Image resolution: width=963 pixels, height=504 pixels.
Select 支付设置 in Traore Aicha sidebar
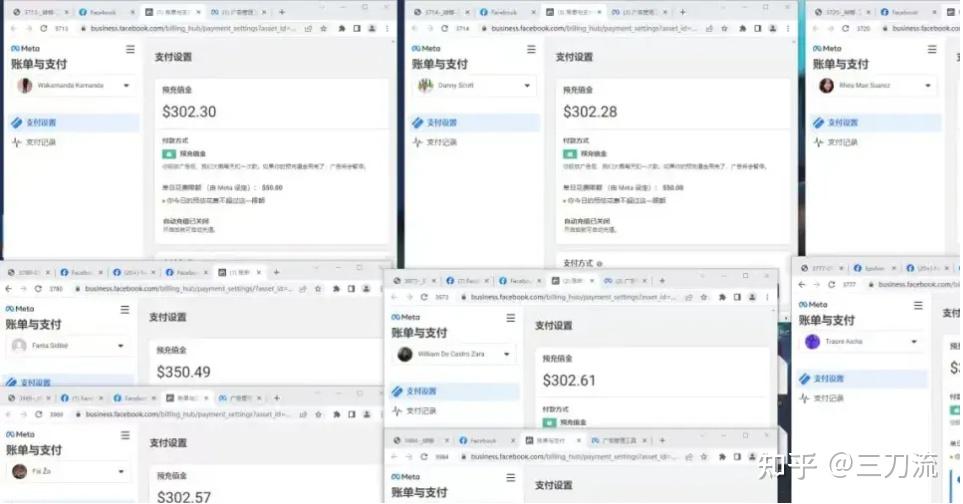point(861,379)
